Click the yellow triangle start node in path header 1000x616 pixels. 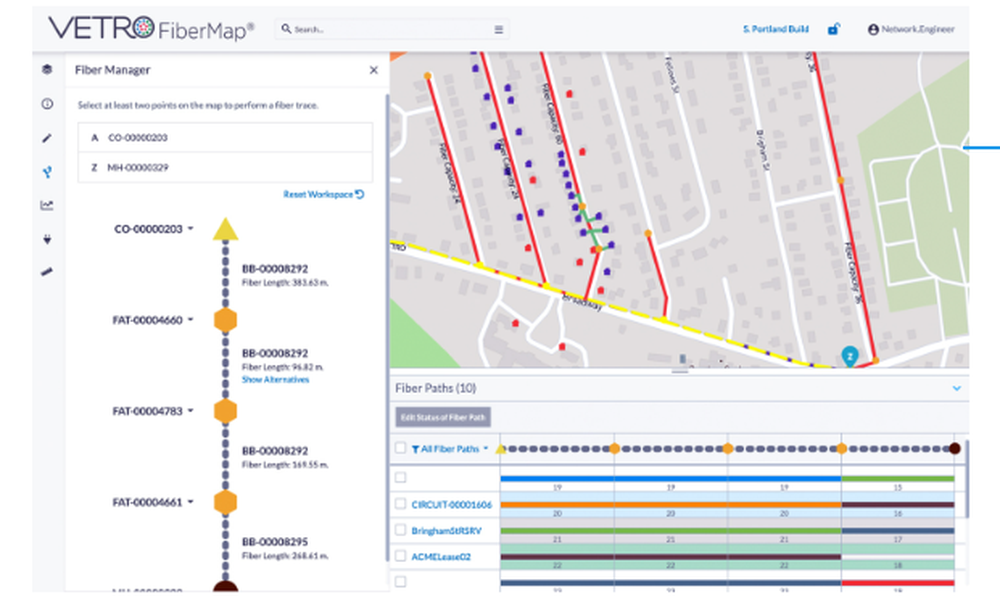(501, 449)
